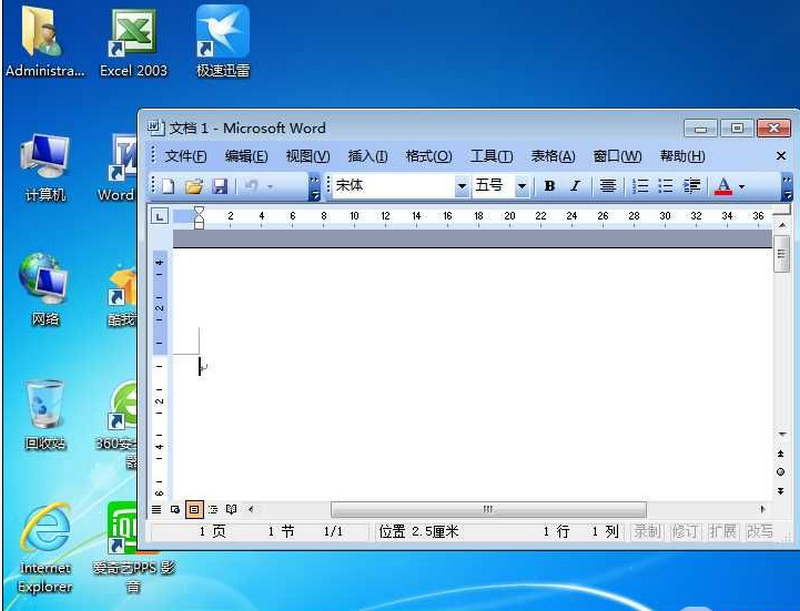
Task: Click the paragraph alignment toolbar button
Action: point(607,186)
